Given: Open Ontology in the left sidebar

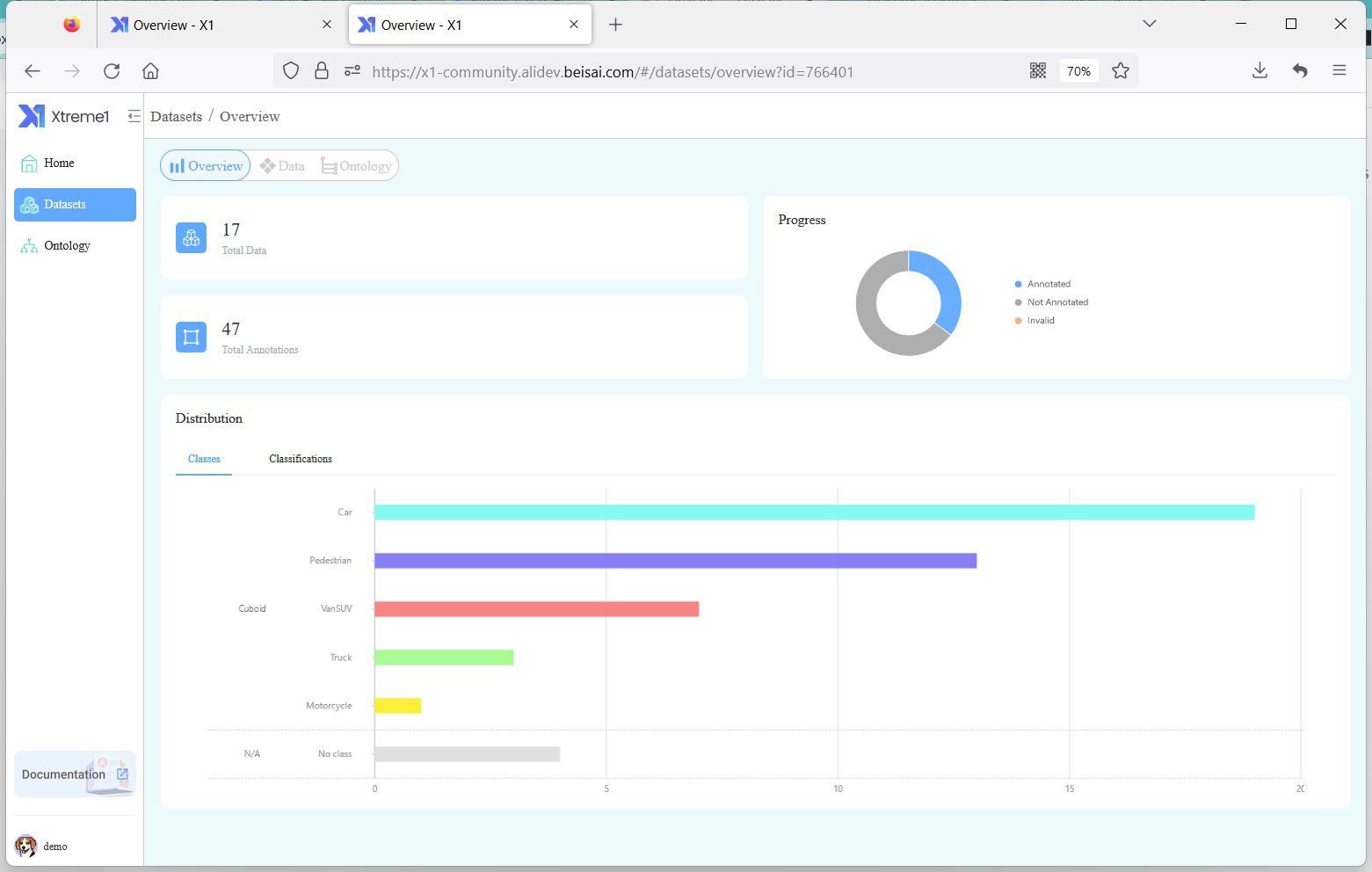Looking at the screenshot, I should click(67, 246).
